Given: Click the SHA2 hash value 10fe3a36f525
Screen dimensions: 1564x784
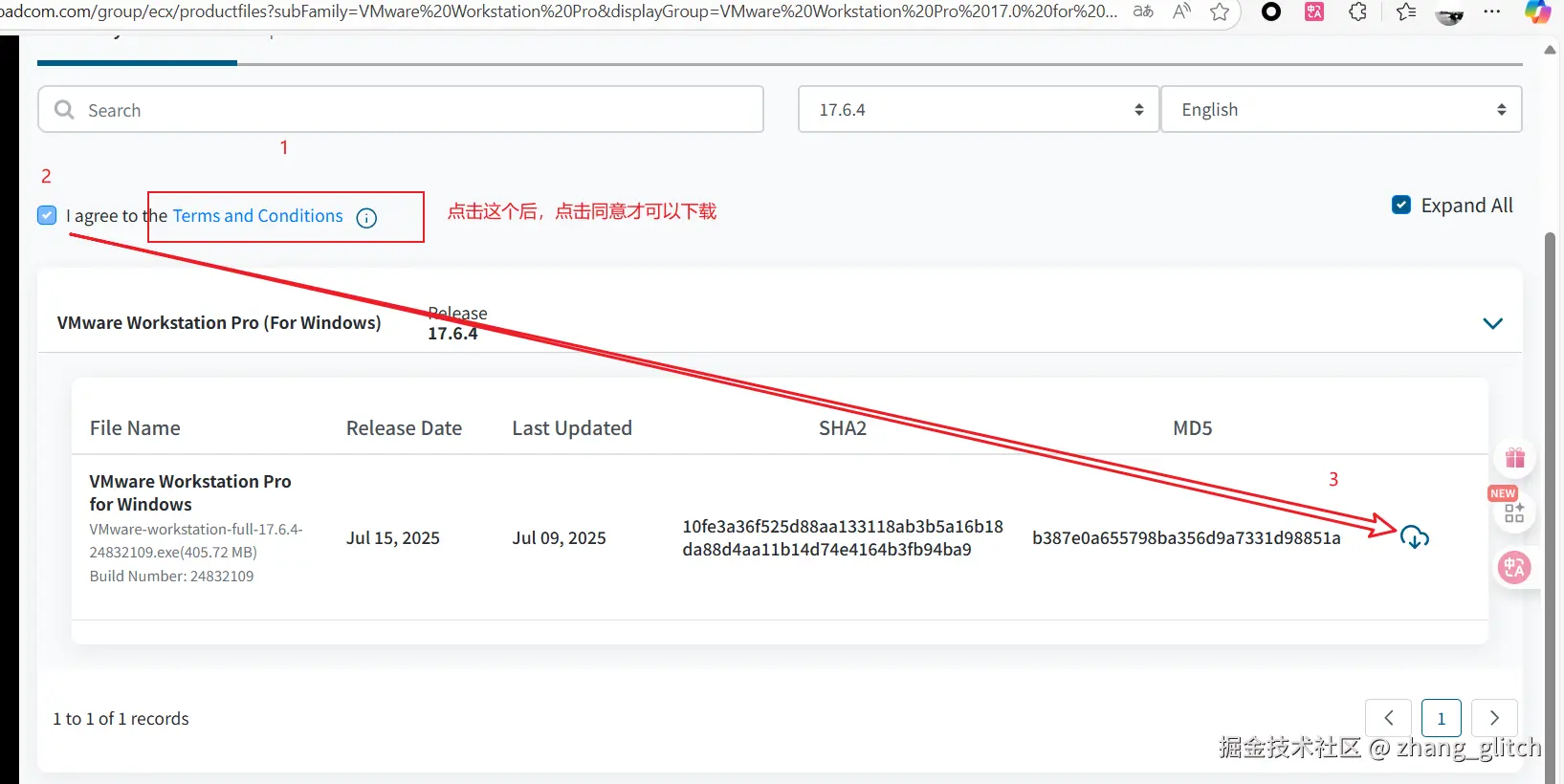Looking at the screenshot, I should [843, 538].
